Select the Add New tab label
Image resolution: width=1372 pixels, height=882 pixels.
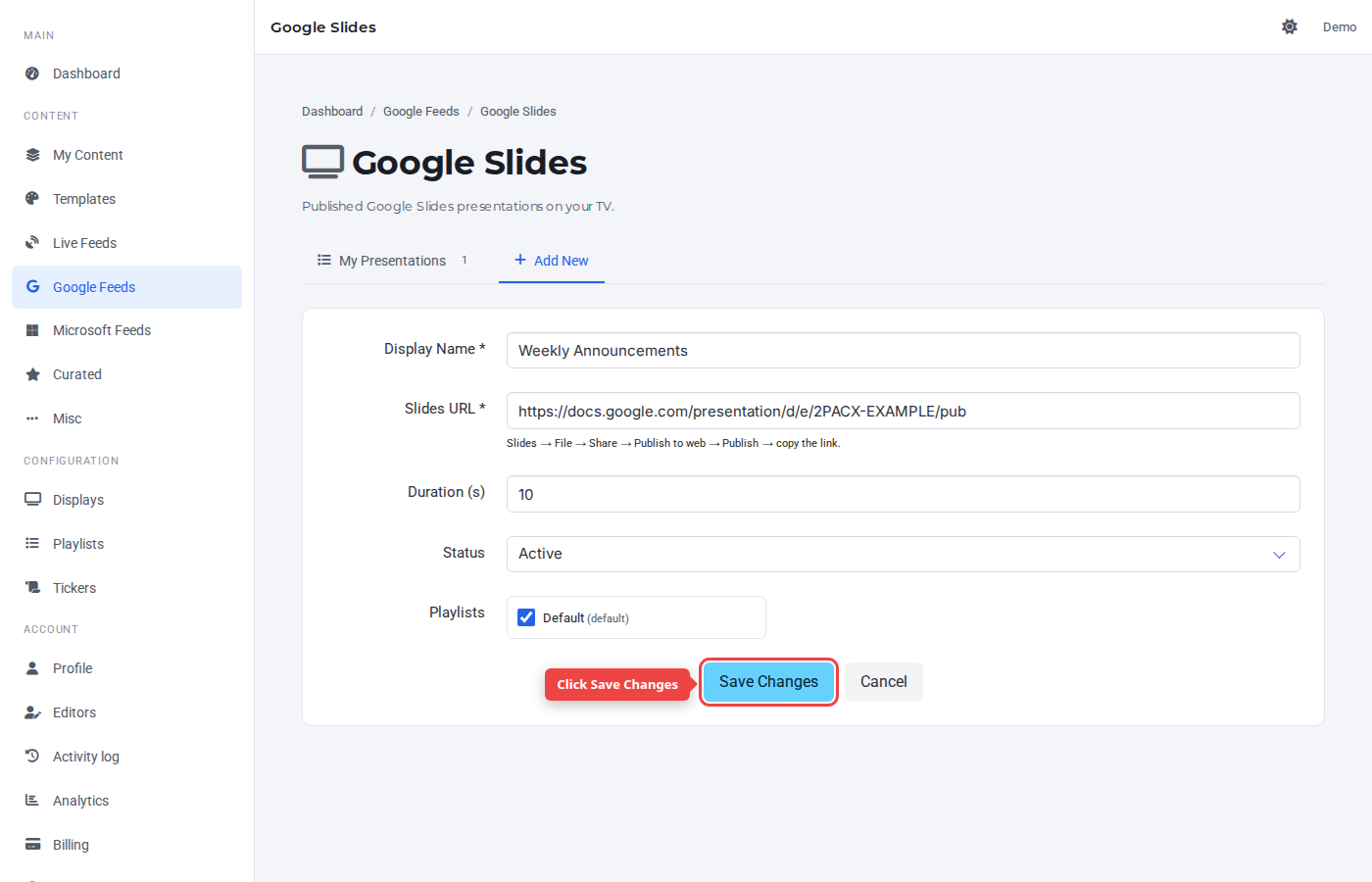561,261
